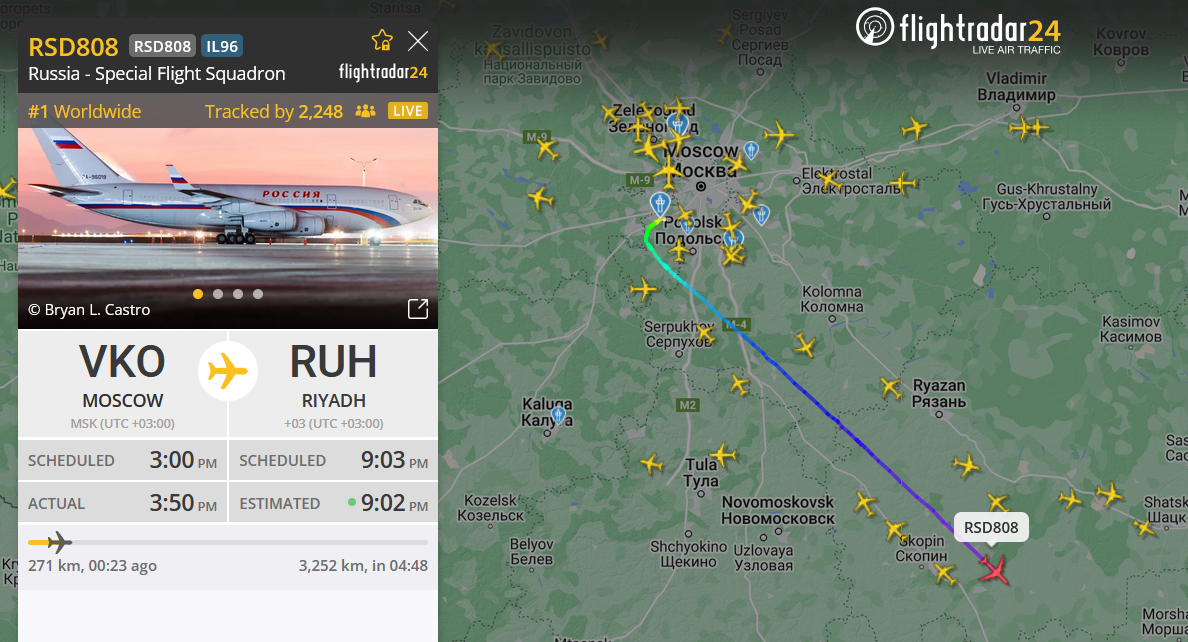The width and height of the screenshot is (1188, 642).
Task: Open the aircraft photo in external link
Action: tap(418, 308)
